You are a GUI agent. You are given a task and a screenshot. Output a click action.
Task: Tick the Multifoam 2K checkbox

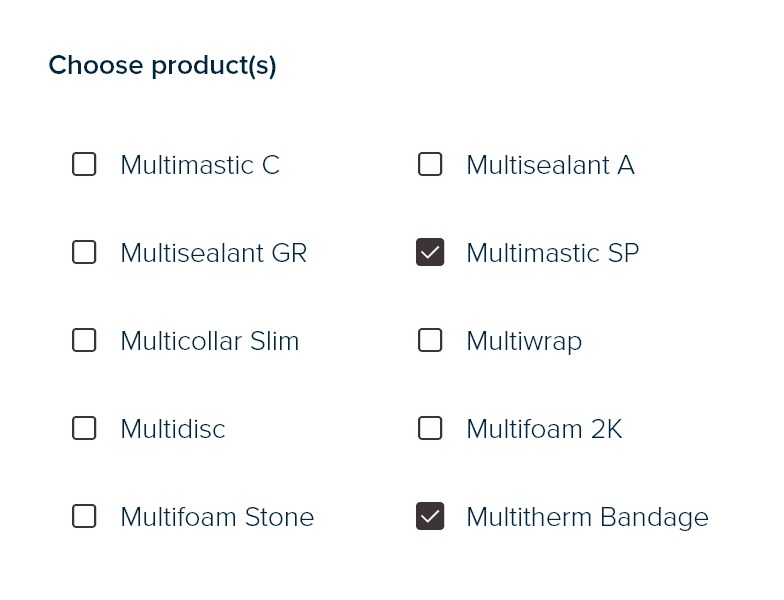click(430, 428)
